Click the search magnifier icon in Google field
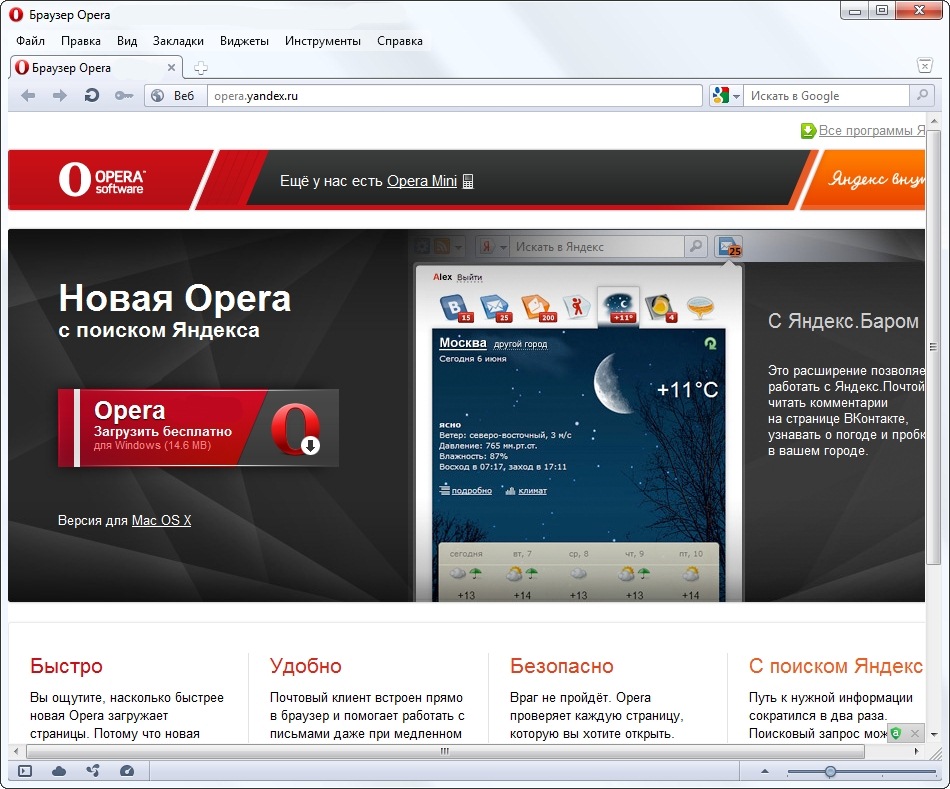This screenshot has height=789, width=950. point(923,96)
